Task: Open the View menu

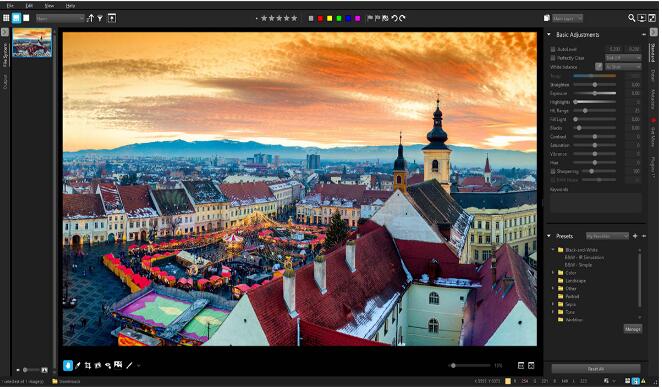Action: [49, 5]
